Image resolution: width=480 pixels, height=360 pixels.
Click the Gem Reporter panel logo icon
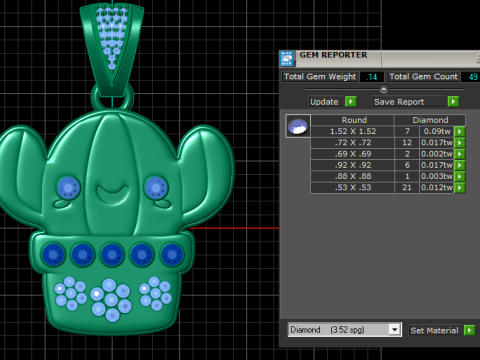click(287, 59)
